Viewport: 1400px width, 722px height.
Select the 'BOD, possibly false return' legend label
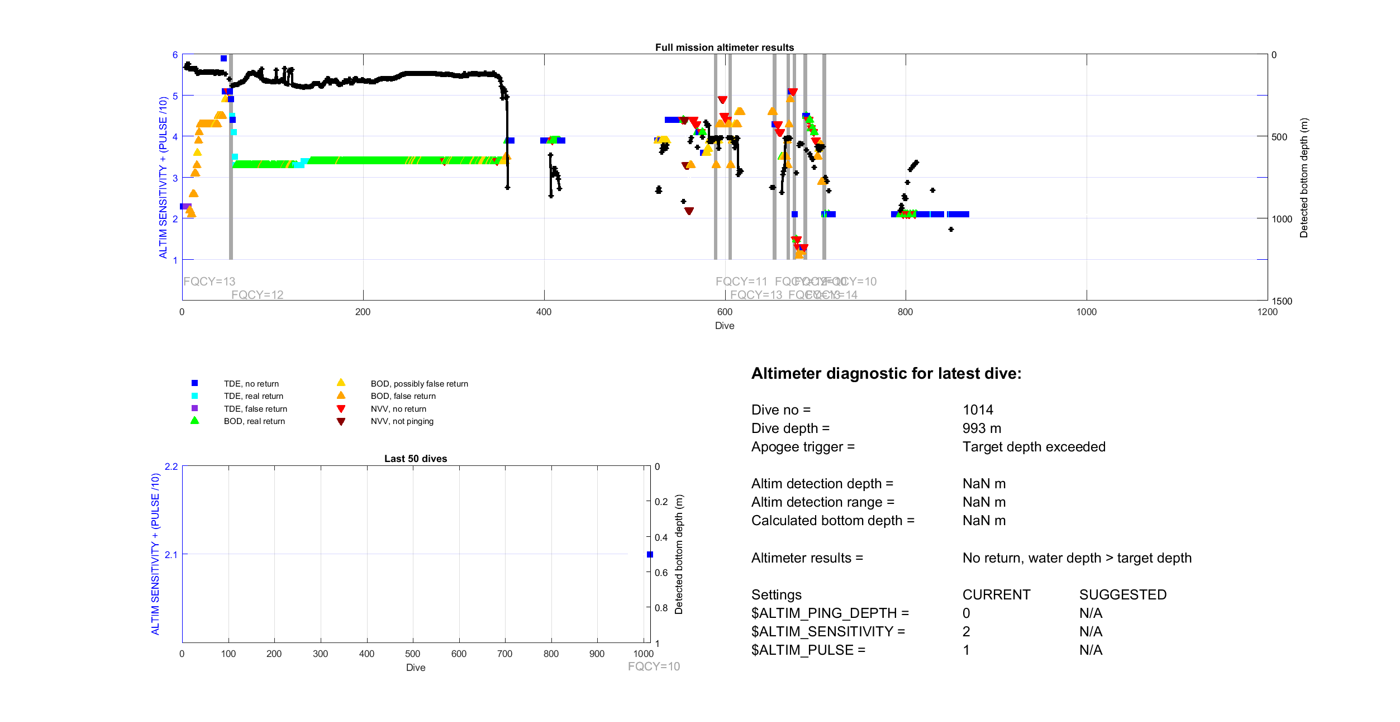419,384
